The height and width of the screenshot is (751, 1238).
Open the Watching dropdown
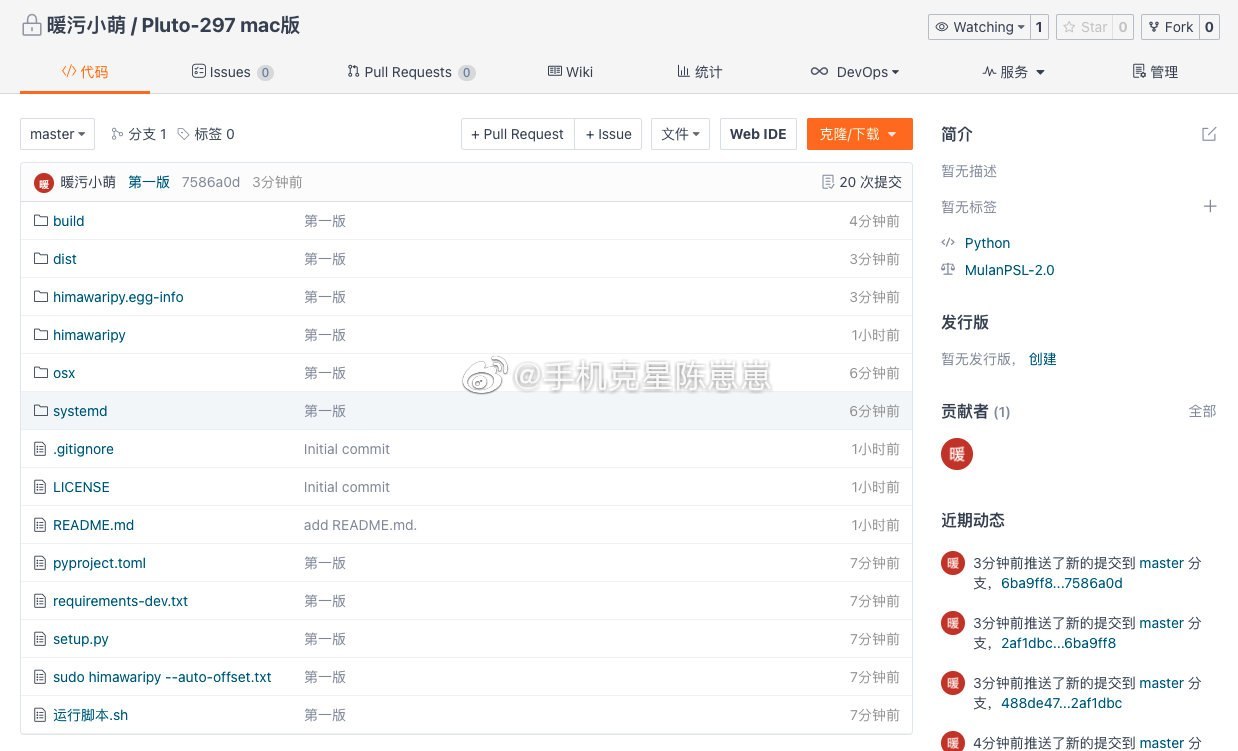[979, 27]
